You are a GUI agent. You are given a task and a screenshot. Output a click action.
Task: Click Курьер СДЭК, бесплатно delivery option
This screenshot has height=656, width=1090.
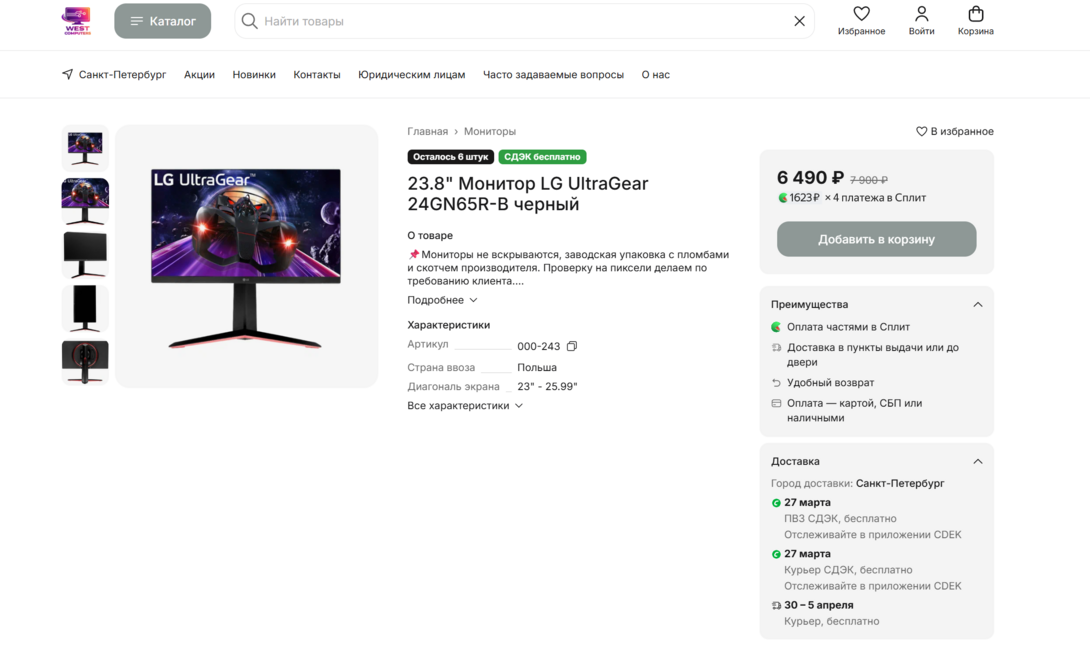[848, 570]
